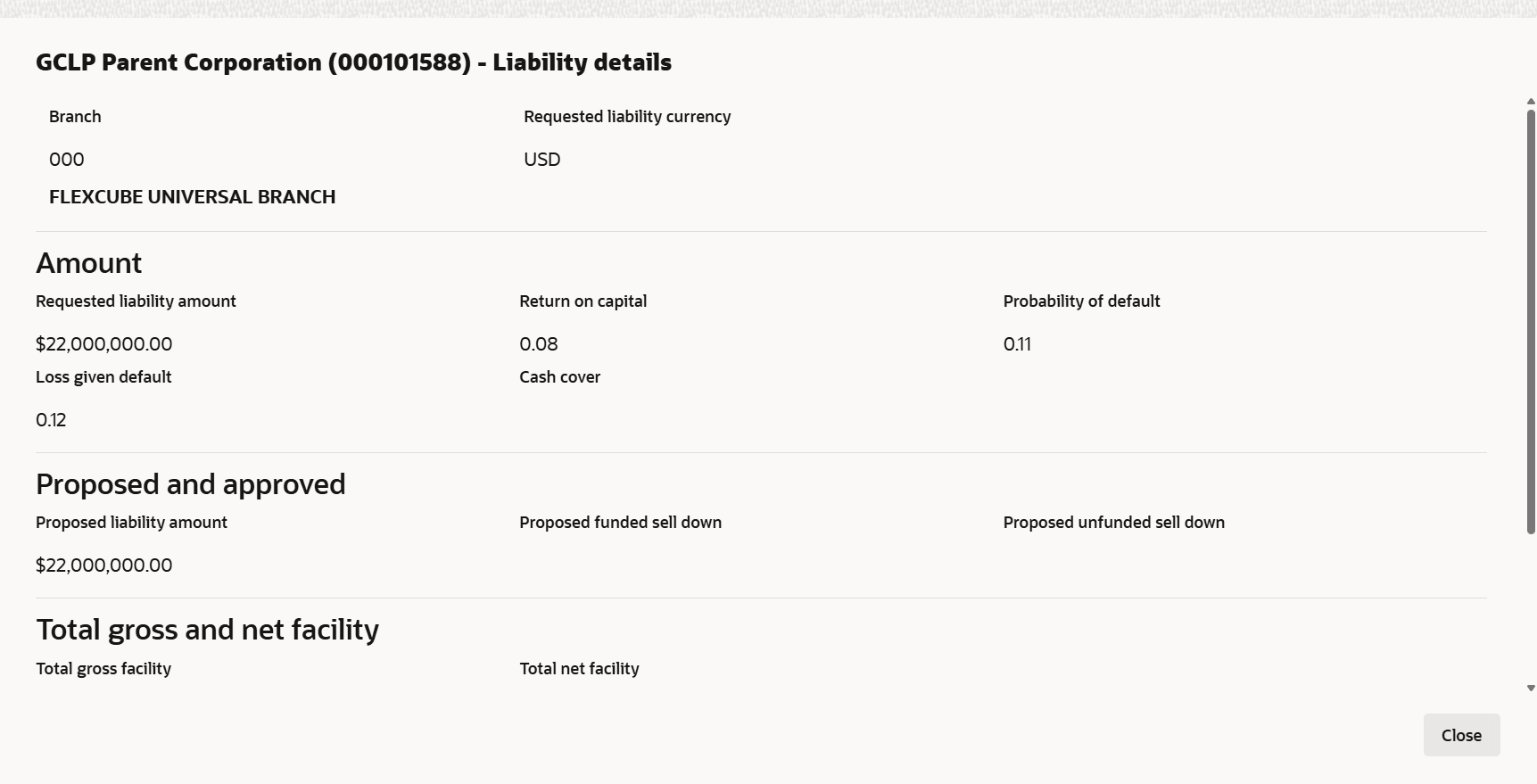Viewport: 1537px width, 784px height.
Task: Click the FLEXCUBE UNIVERSAL BRANCH name
Action: coord(192,197)
